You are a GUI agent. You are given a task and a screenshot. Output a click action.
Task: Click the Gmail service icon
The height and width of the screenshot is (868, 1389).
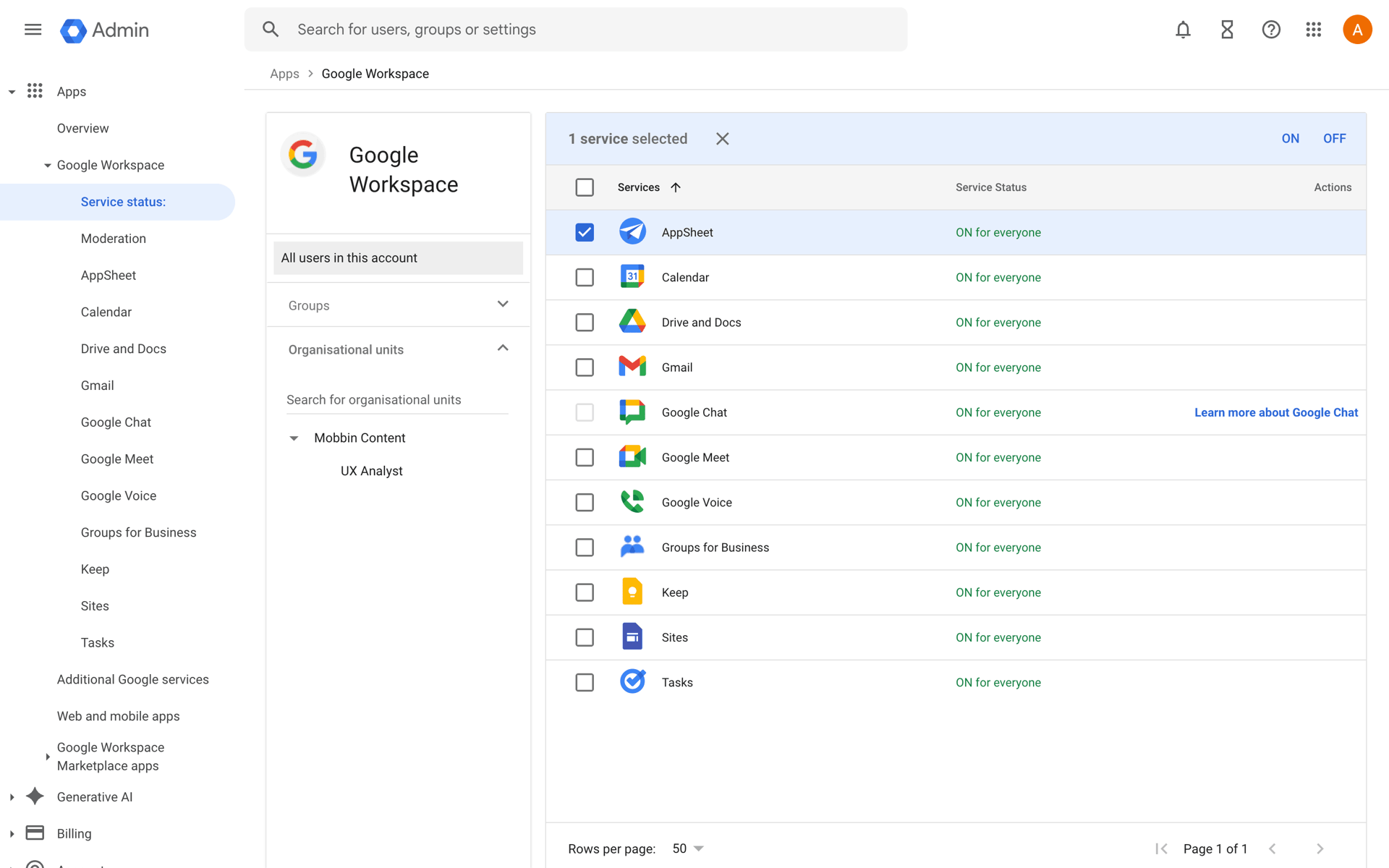tap(632, 367)
